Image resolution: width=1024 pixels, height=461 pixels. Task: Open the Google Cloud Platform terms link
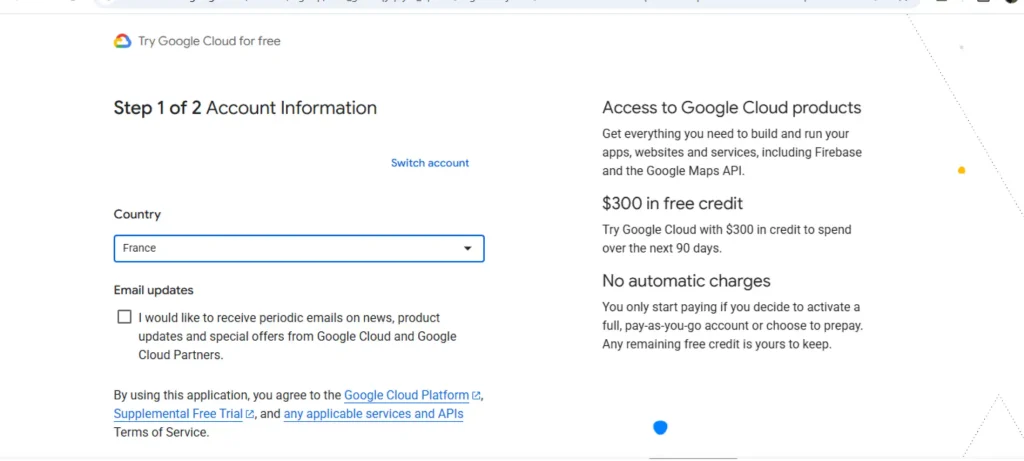pos(406,396)
